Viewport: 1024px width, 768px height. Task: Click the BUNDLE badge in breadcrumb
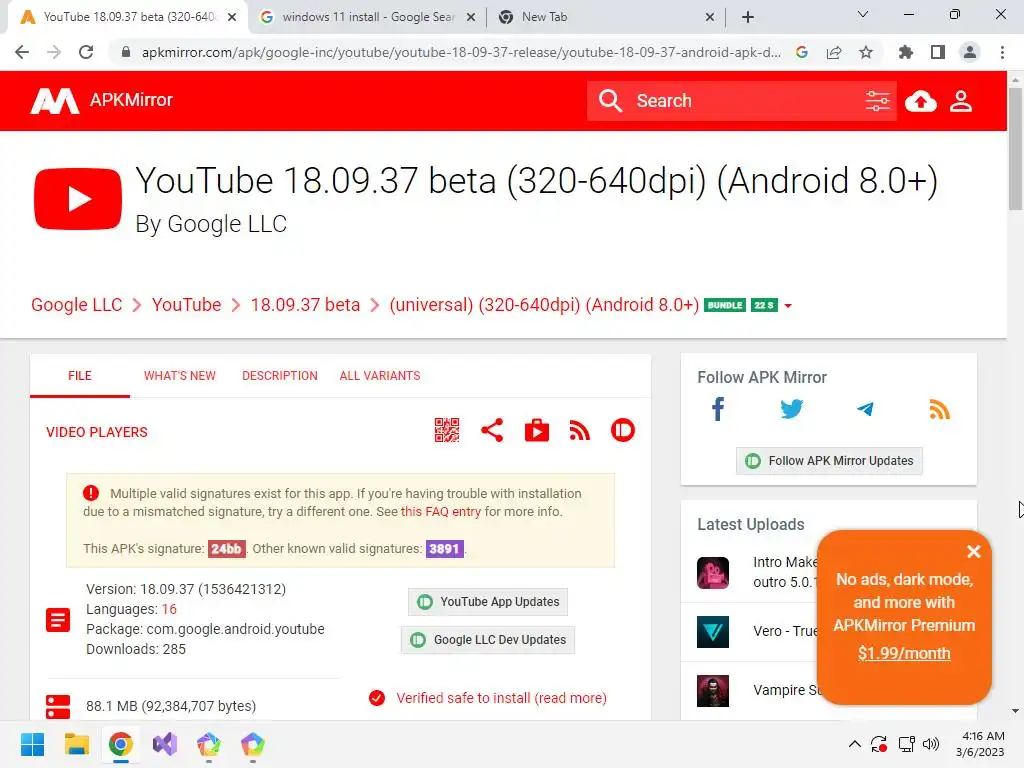(725, 306)
